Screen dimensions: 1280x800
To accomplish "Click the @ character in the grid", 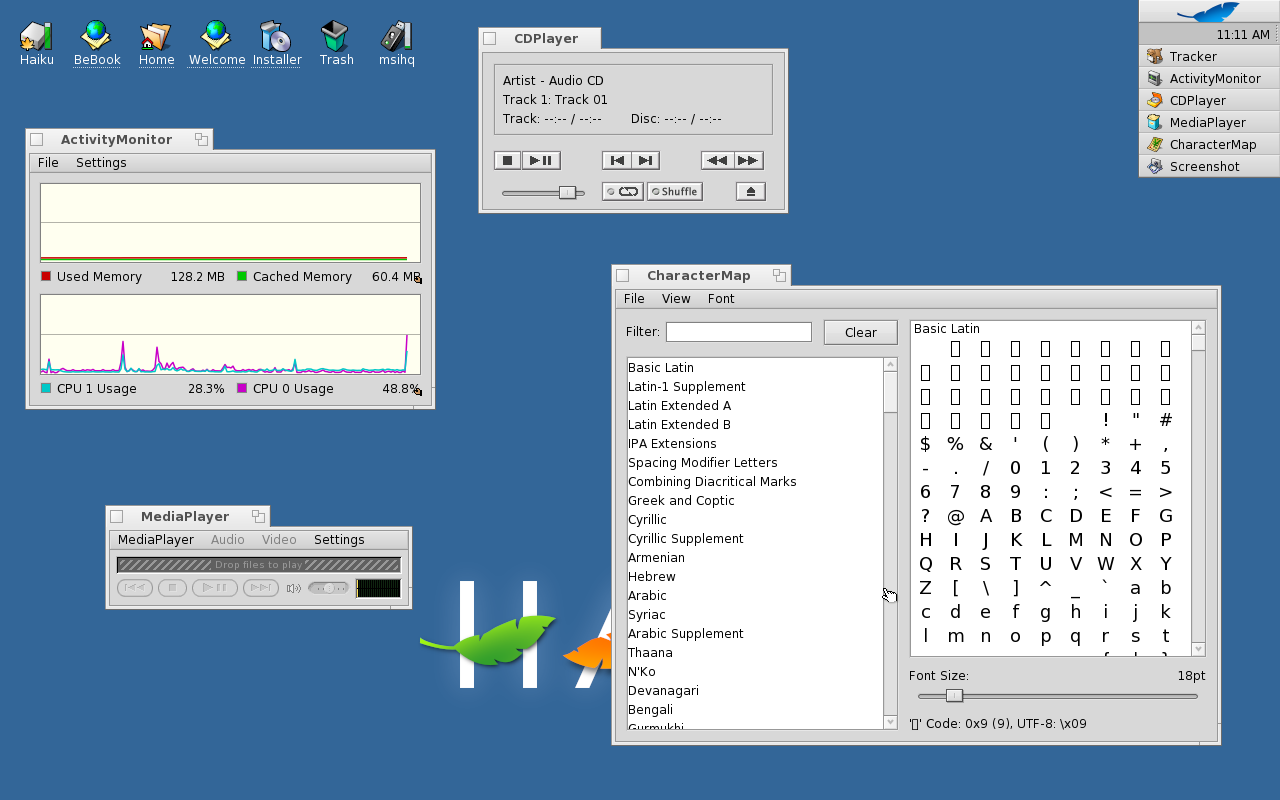I will pyautogui.click(x=955, y=516).
